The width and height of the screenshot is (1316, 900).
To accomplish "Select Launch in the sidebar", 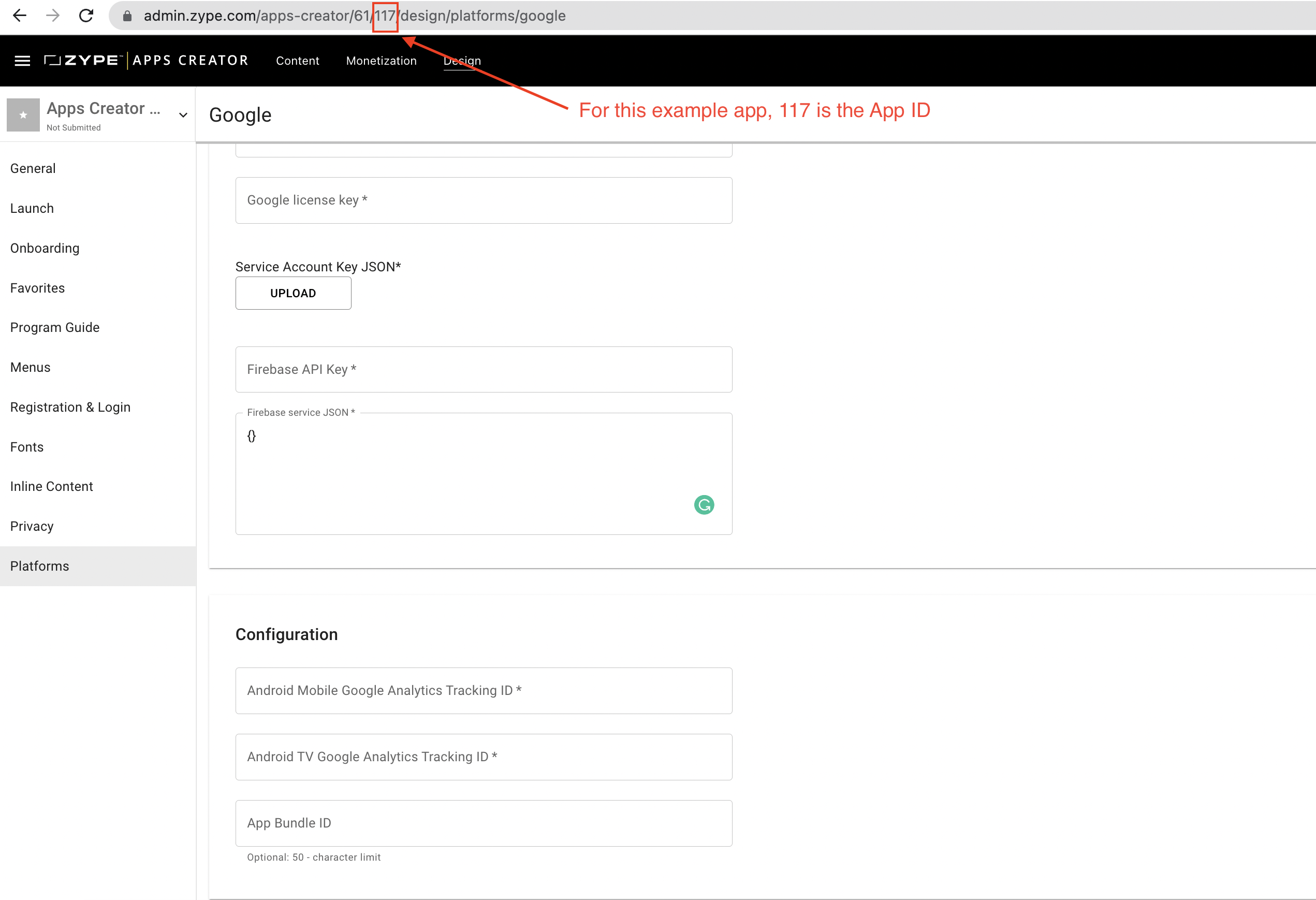I will [98, 209].
